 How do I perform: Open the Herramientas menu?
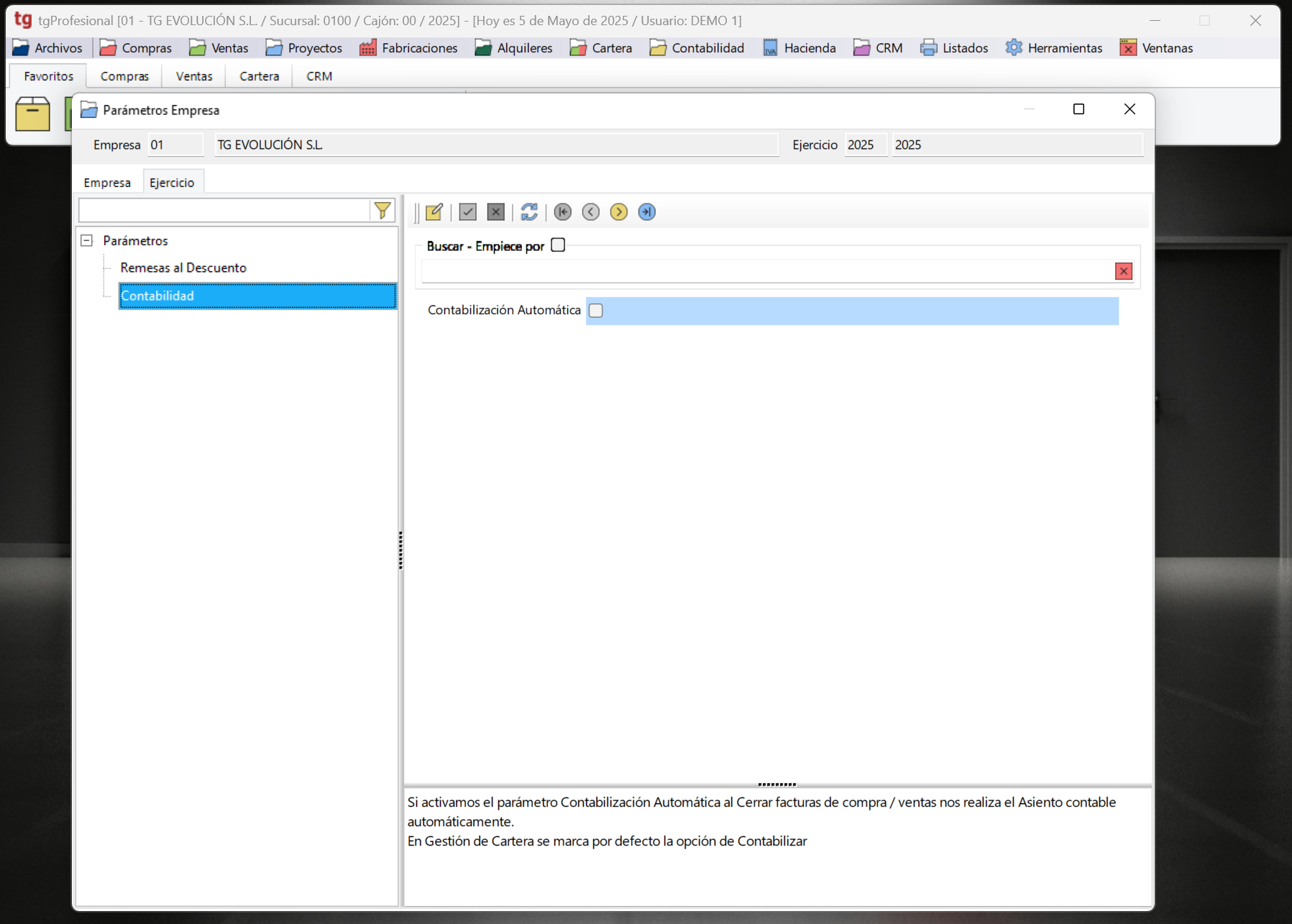[x=1054, y=48]
